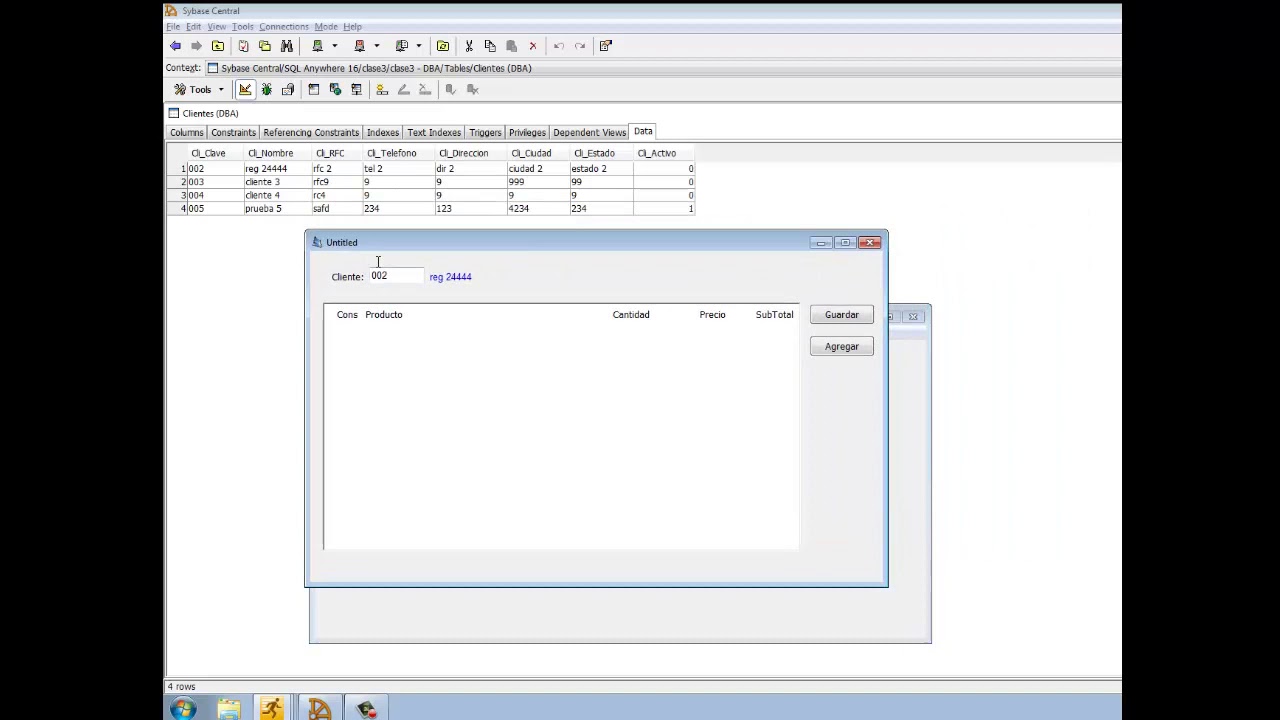The image size is (1280, 720).
Task: Open the Tools menu in menu bar
Action: pyautogui.click(x=242, y=27)
